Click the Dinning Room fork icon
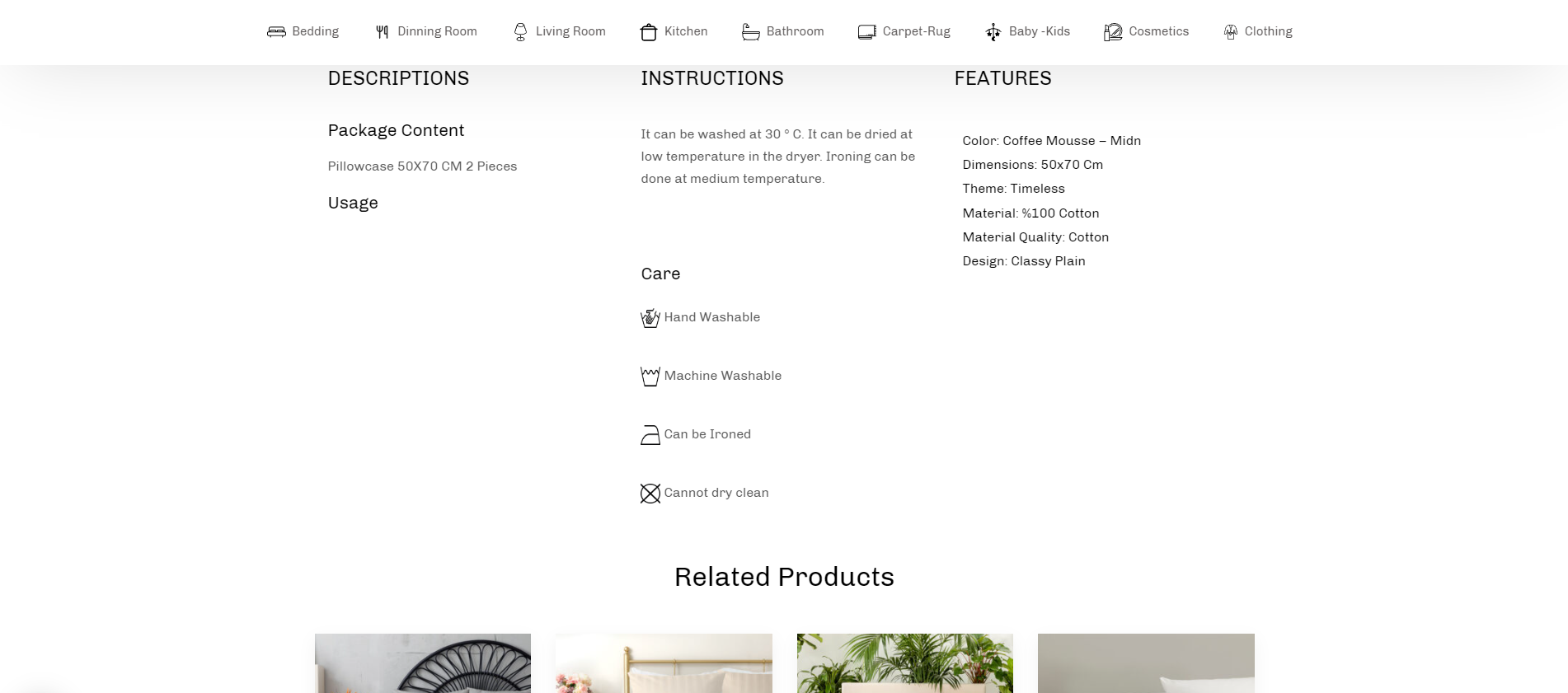This screenshot has width=1568, height=693. point(382,32)
